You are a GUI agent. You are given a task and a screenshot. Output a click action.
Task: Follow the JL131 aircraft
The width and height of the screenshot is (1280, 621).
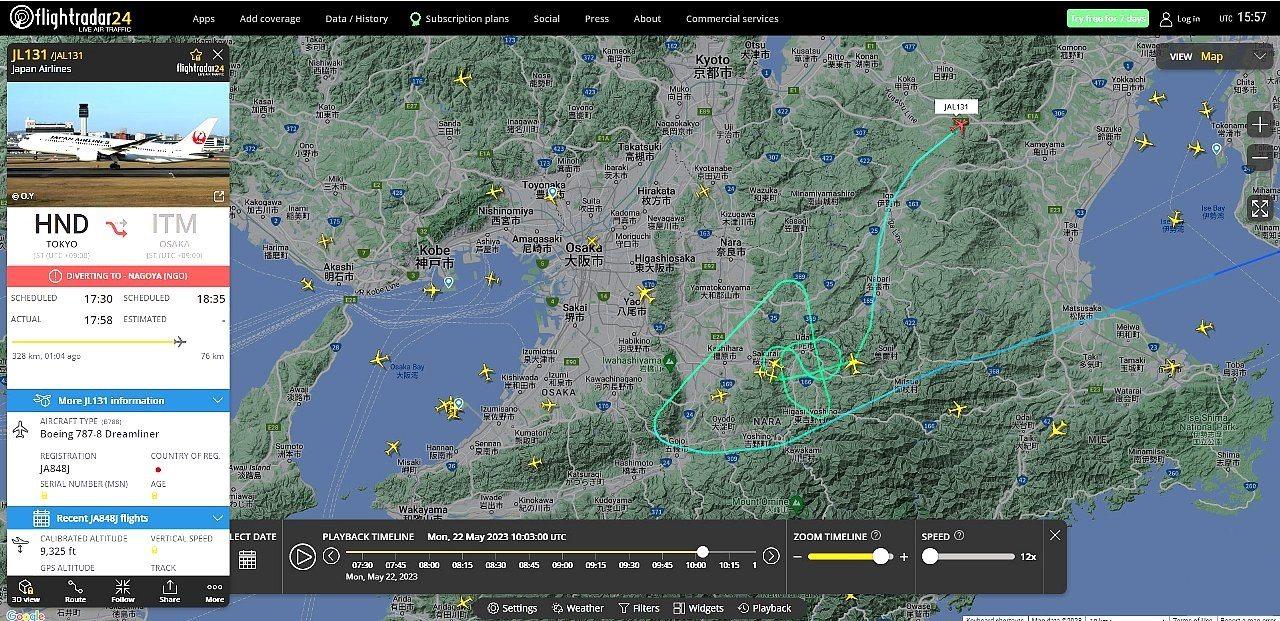point(122,591)
